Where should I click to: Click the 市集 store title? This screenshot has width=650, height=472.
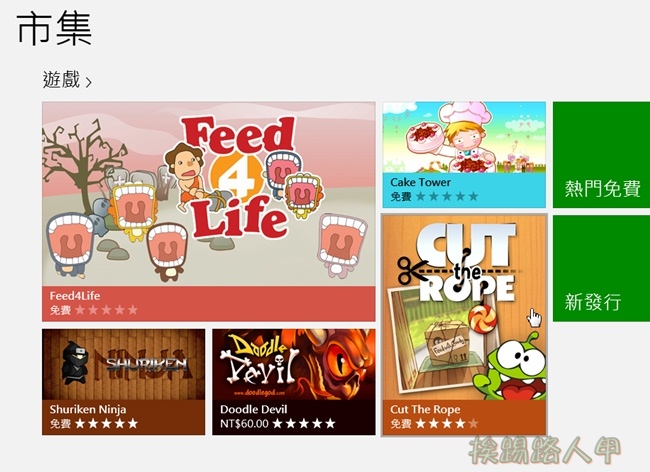click(54, 29)
